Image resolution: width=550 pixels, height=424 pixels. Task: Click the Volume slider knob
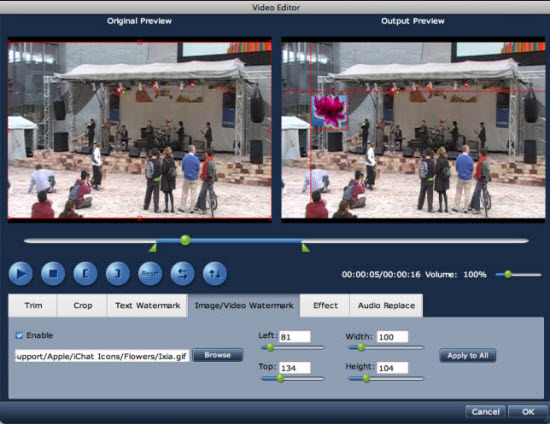coord(508,274)
